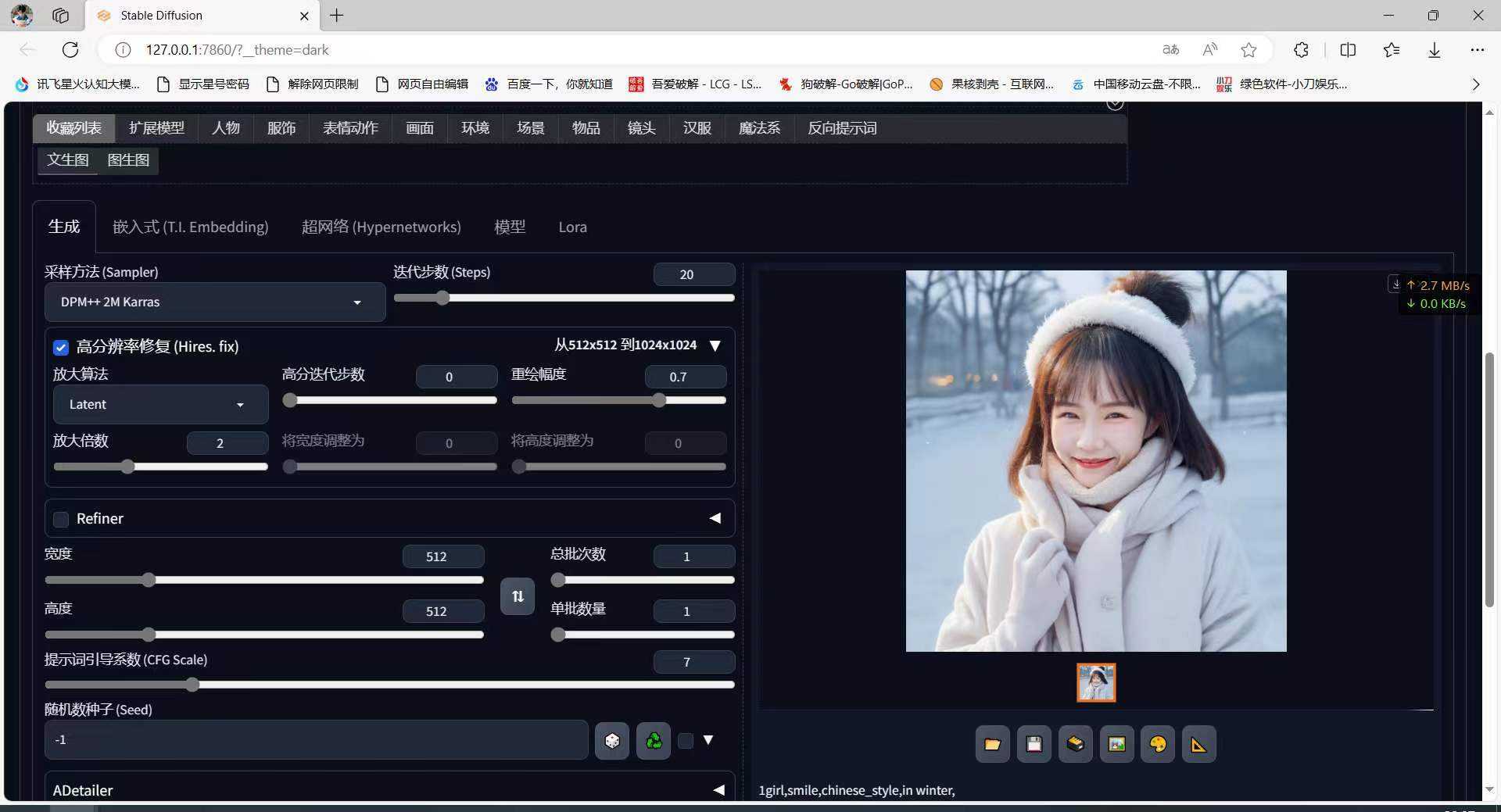Viewport: 1501px width, 812px height.
Task: Open the 反向提示词 tab
Action: pos(842,128)
